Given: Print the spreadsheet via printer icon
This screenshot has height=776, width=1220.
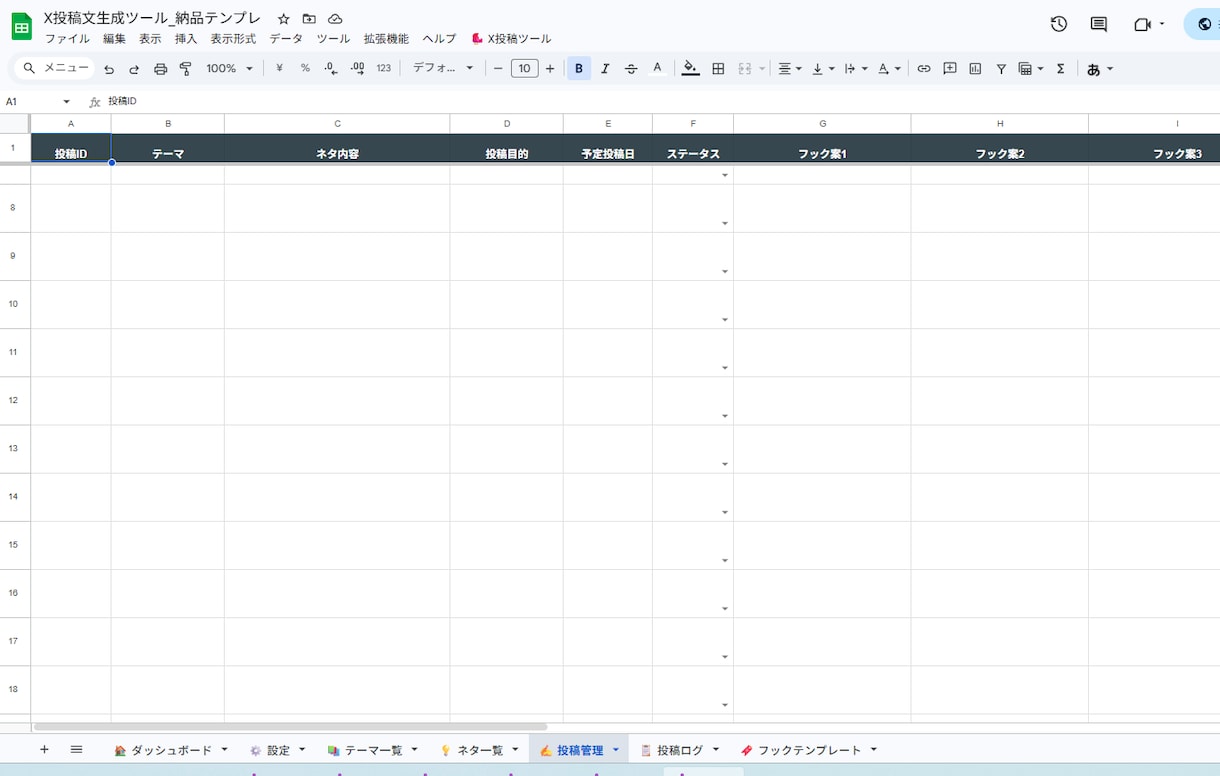Looking at the screenshot, I should coord(160,69).
